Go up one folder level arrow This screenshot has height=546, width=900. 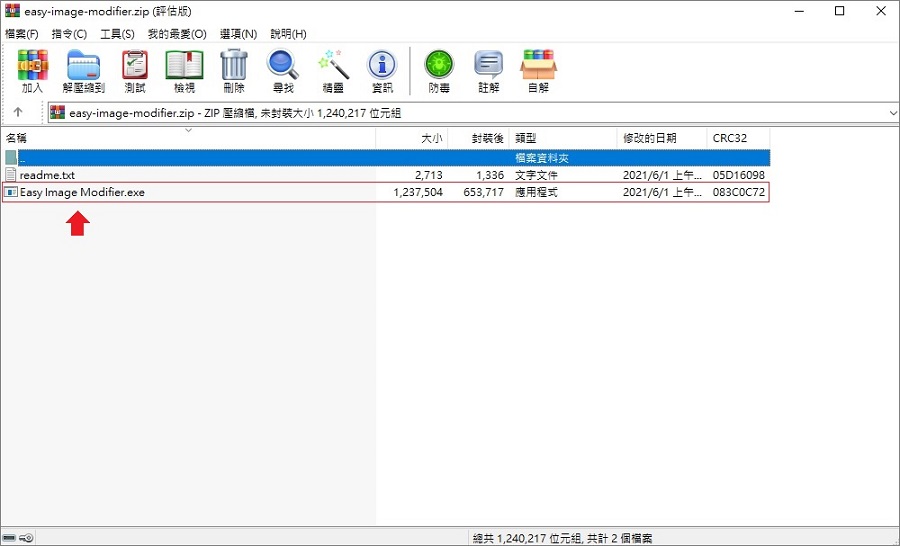click(x=18, y=112)
